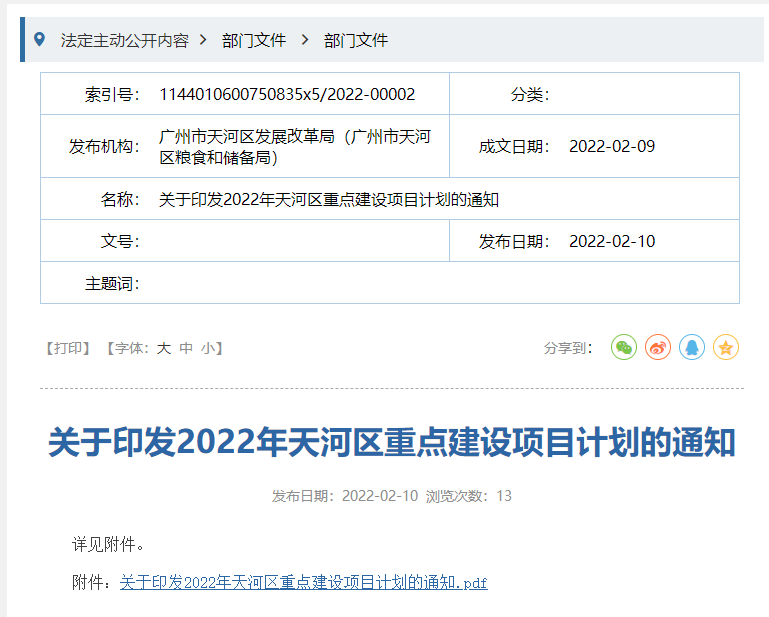769x617 pixels.
Task: Share to Weibo via red icon
Action: [x=658, y=347]
